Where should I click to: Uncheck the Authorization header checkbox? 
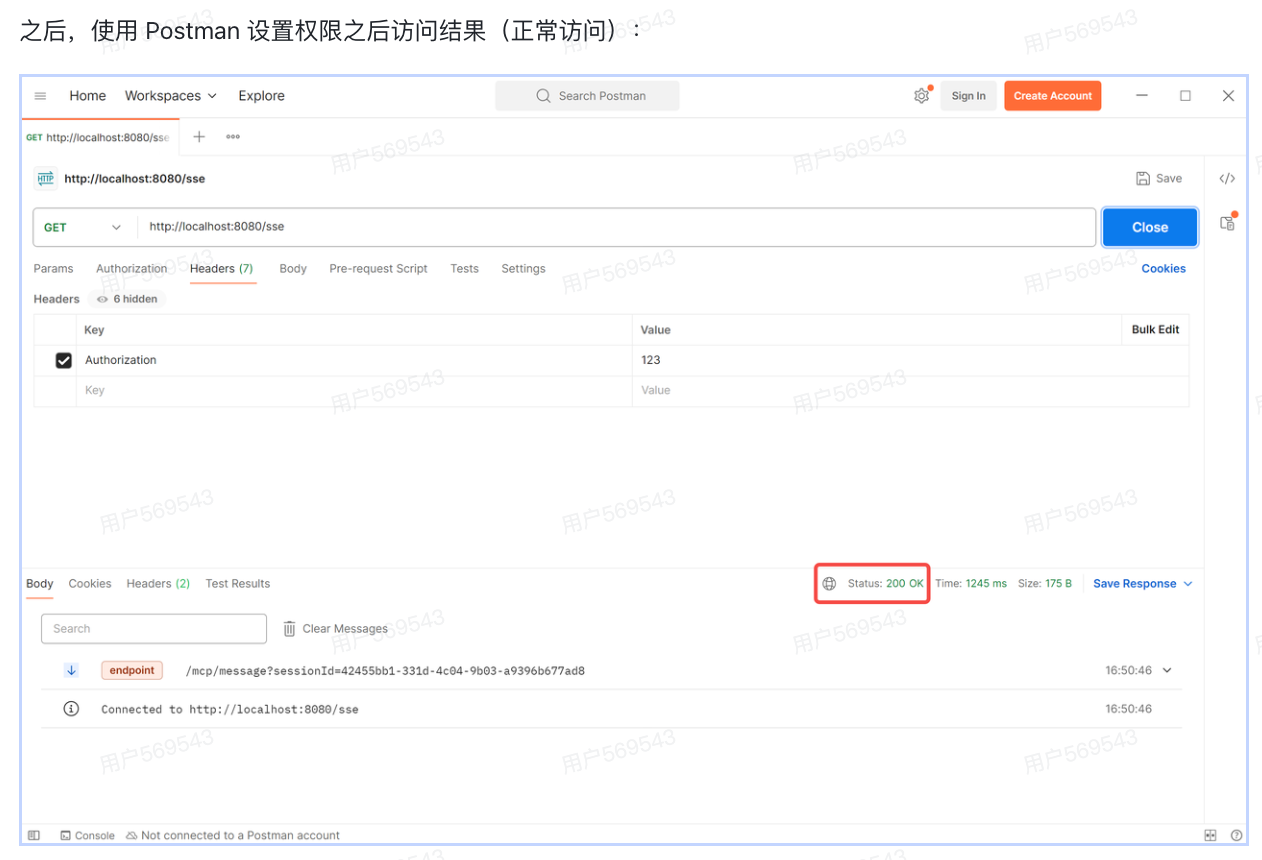click(x=63, y=360)
